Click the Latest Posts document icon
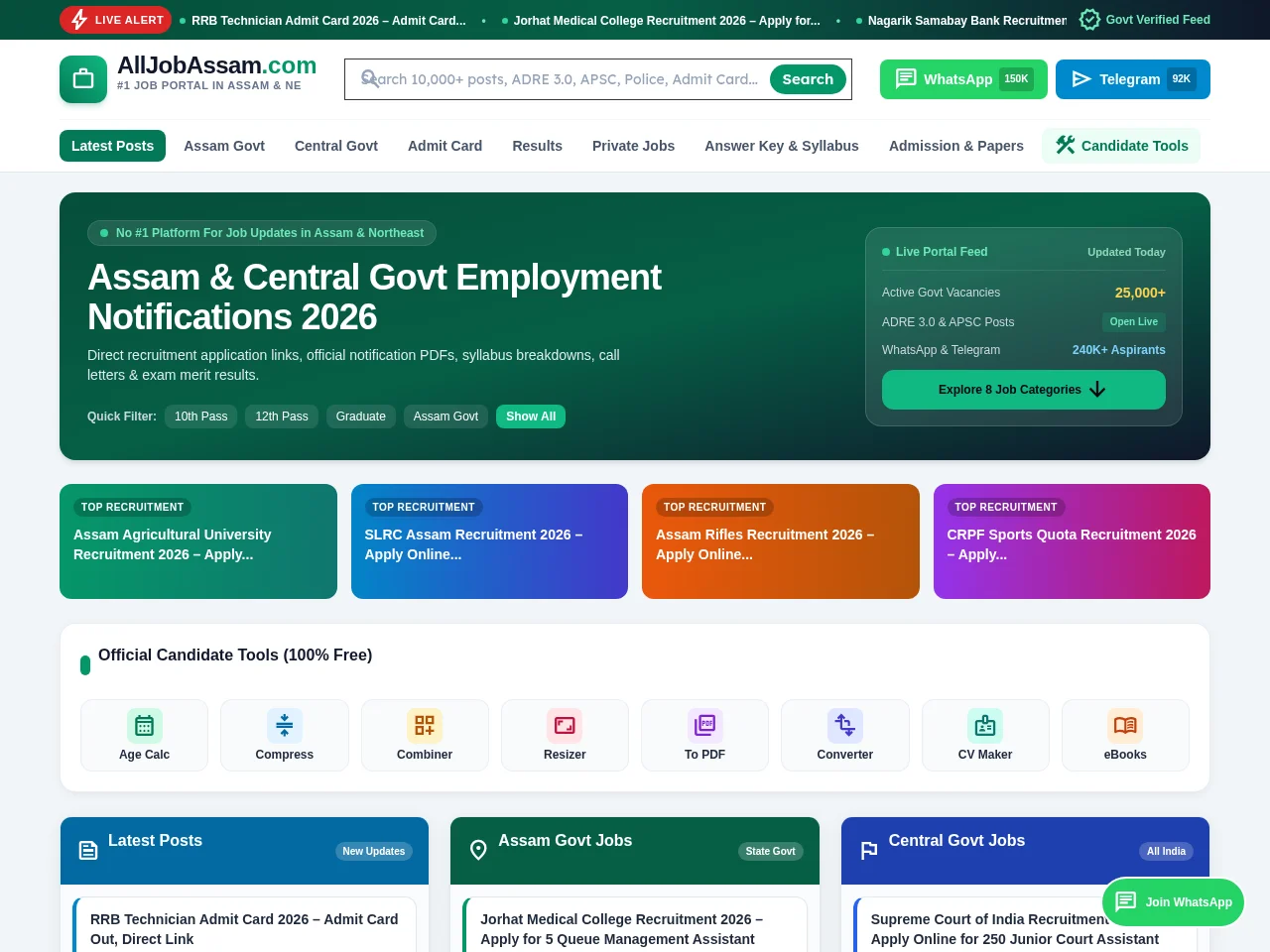The height and width of the screenshot is (952, 1270). [88, 850]
